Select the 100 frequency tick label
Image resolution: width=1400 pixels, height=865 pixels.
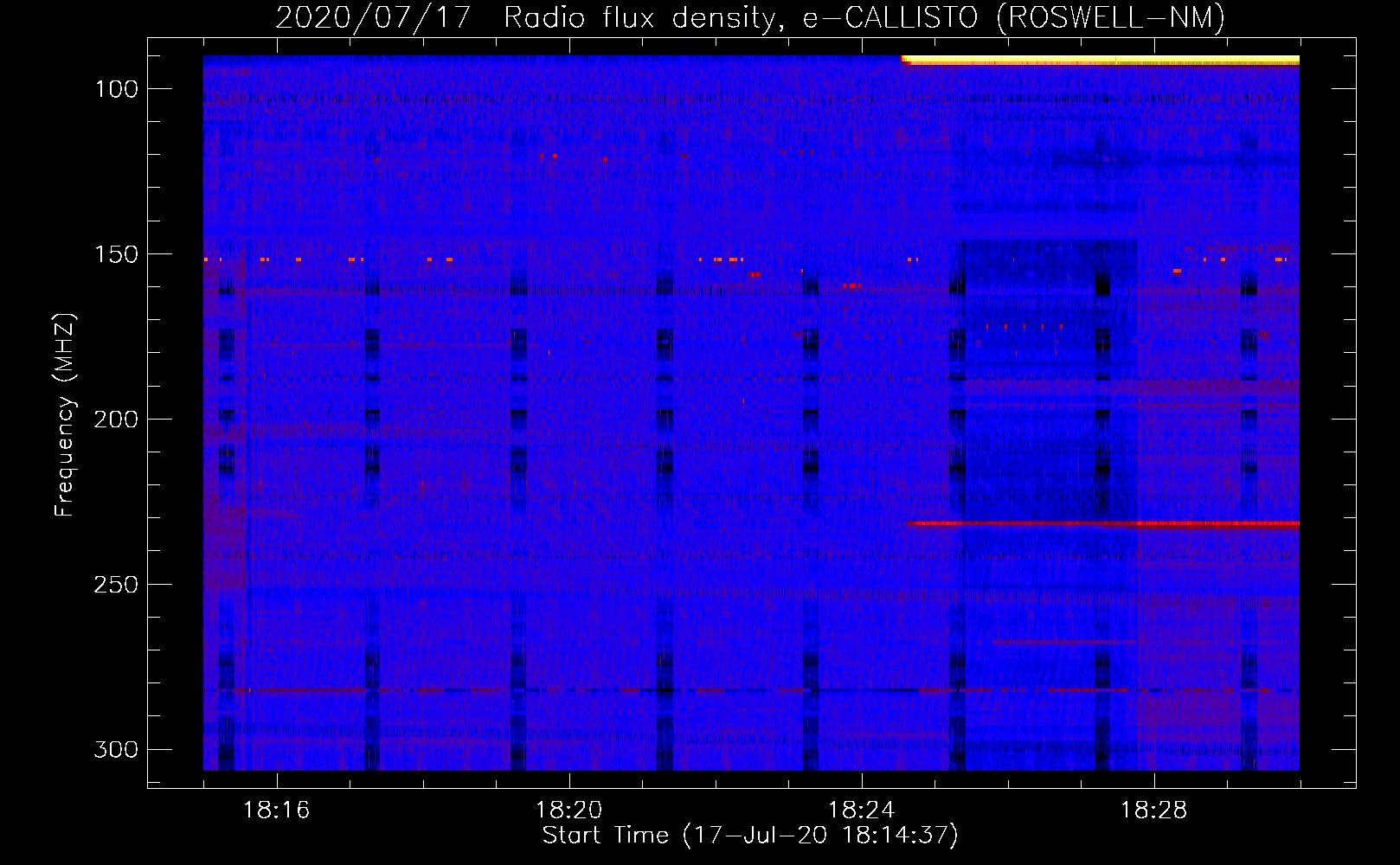point(116,89)
